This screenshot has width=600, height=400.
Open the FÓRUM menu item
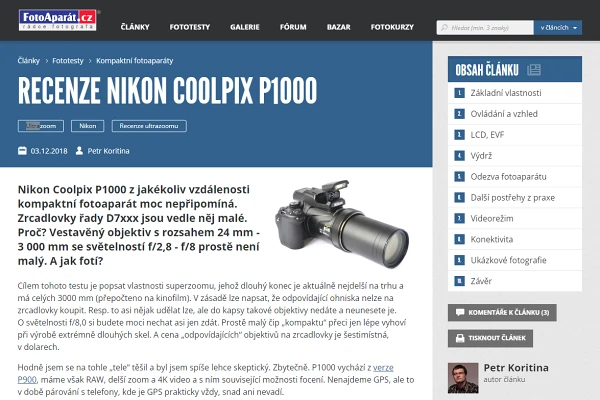click(x=293, y=27)
